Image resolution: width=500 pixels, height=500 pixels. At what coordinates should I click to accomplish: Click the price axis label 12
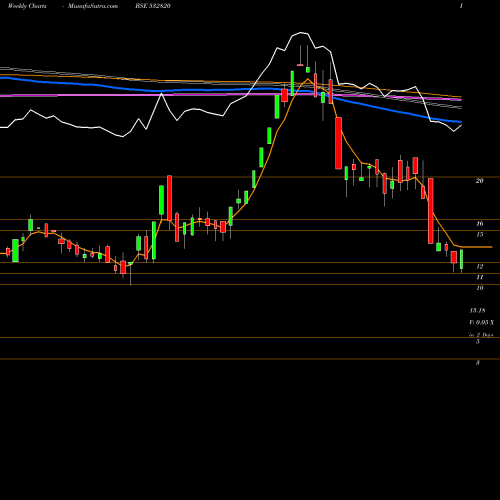coord(479,266)
